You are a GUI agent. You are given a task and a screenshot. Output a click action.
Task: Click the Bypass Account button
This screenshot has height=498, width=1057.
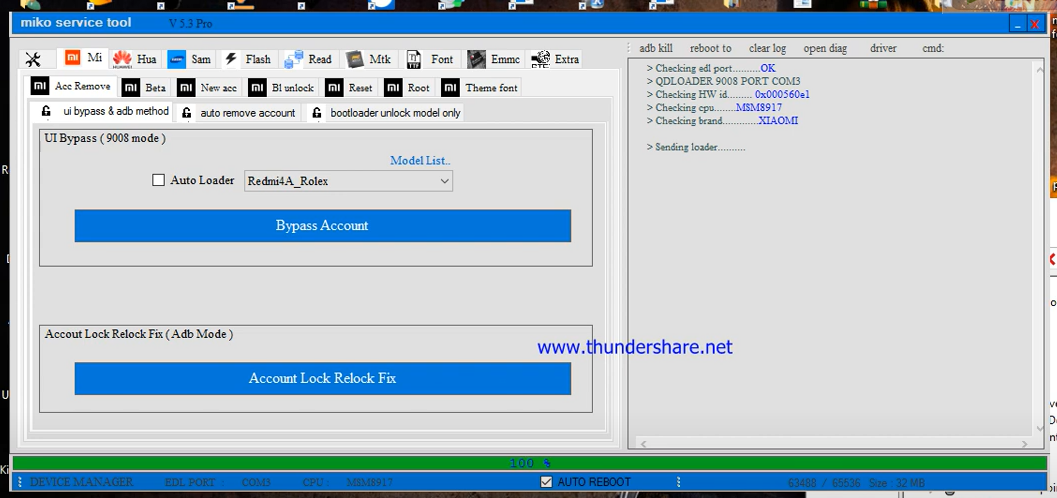tap(322, 226)
